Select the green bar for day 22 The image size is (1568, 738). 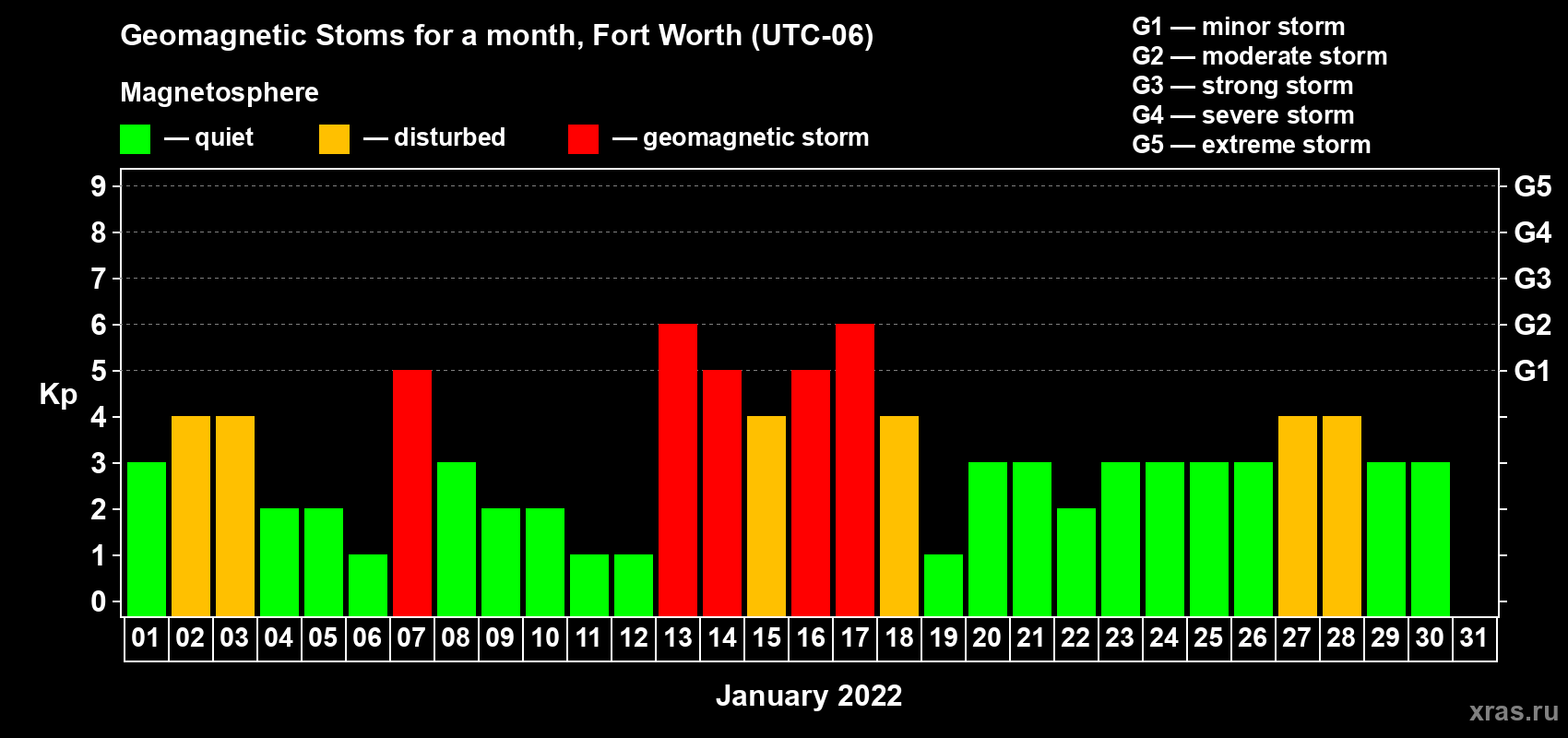pos(1076,562)
